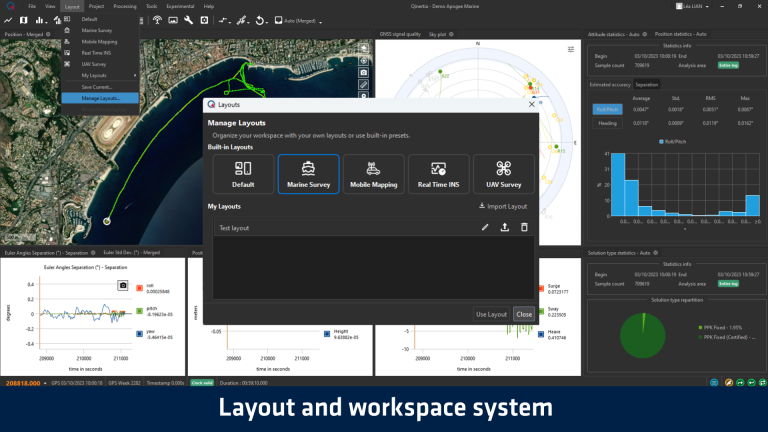Select the Heading statistics toggle button
The width and height of the screenshot is (768, 432).
[x=607, y=123]
